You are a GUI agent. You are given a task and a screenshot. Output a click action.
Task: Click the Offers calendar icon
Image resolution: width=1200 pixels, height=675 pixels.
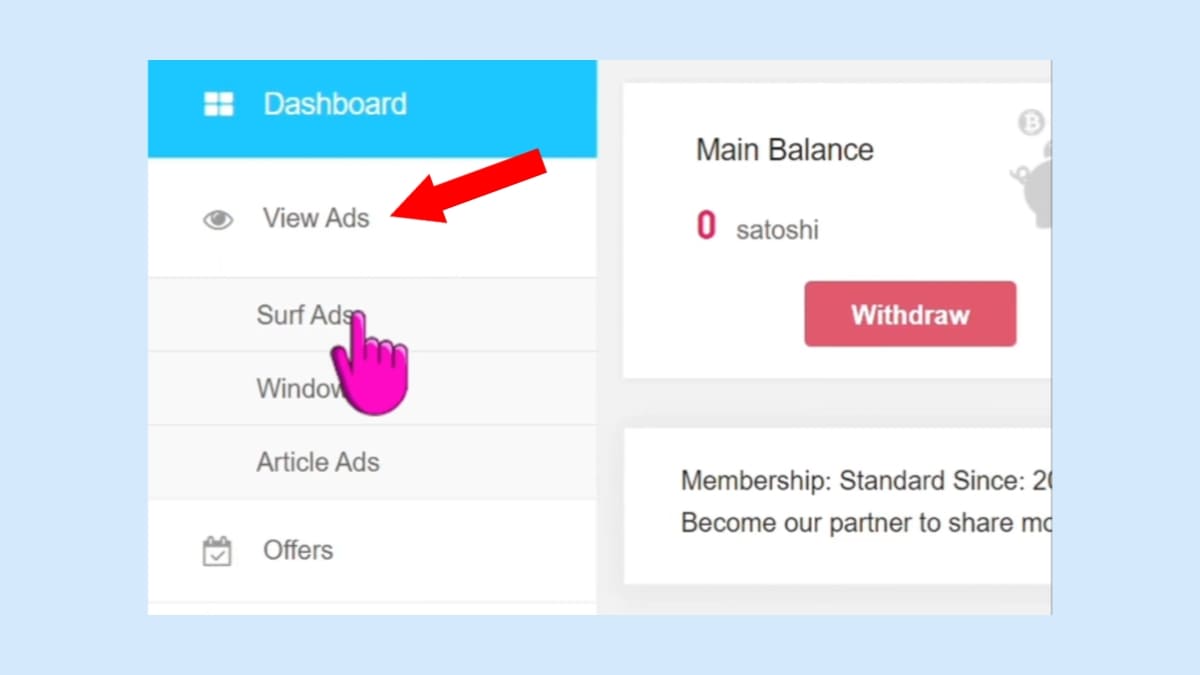[217, 551]
